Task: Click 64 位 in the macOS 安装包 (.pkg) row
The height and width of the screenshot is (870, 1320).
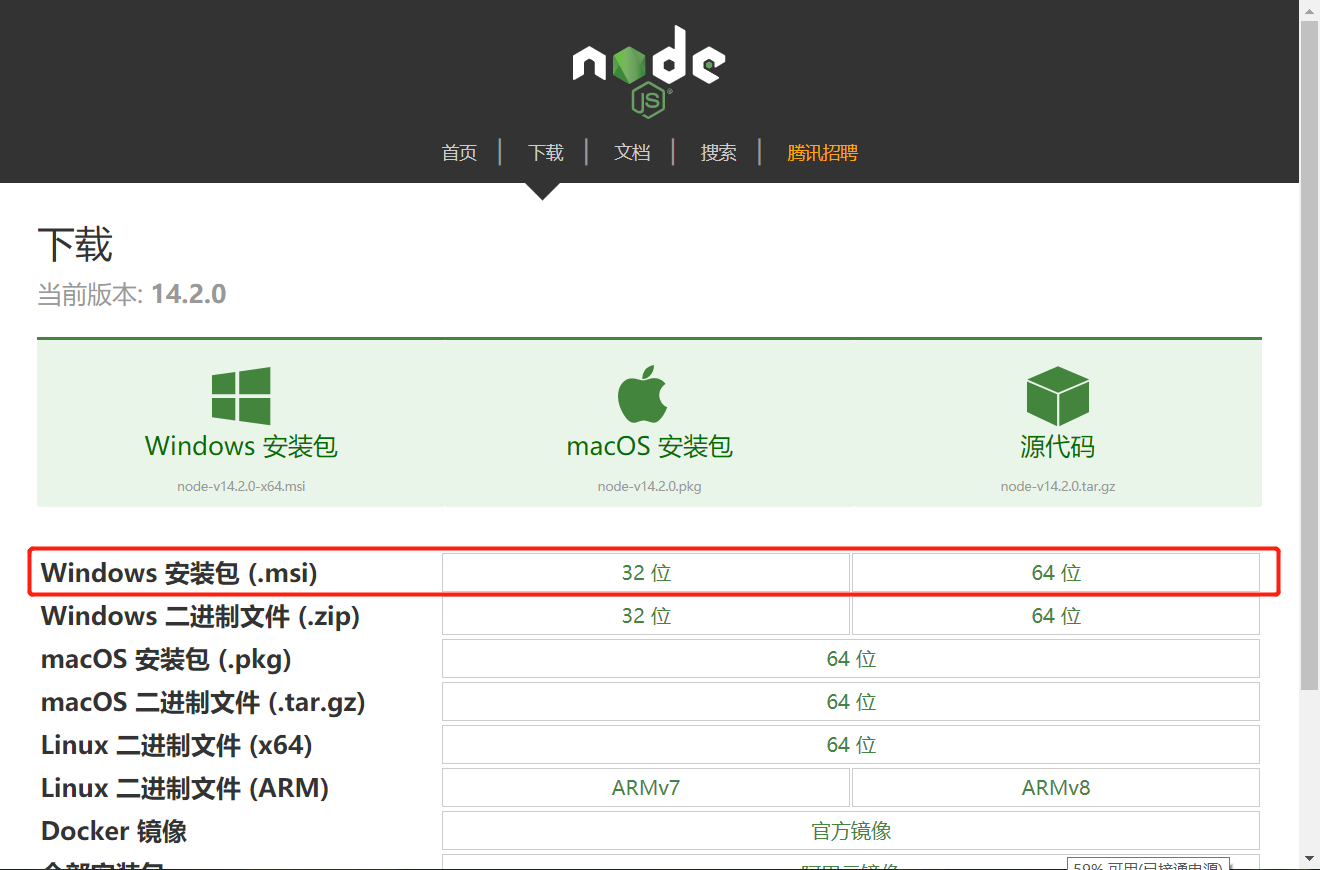Action: (851, 658)
